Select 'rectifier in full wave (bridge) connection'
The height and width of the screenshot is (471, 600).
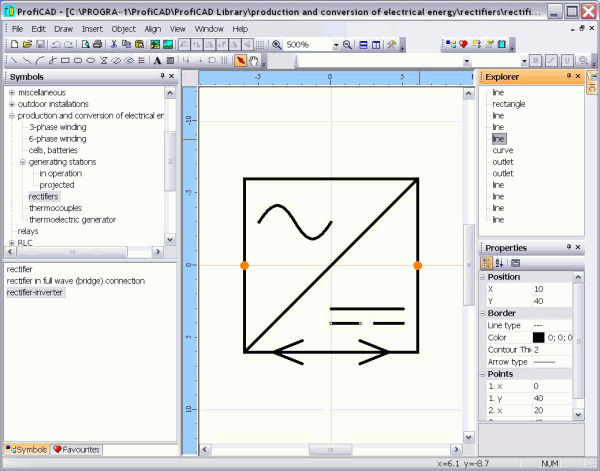click(76, 281)
